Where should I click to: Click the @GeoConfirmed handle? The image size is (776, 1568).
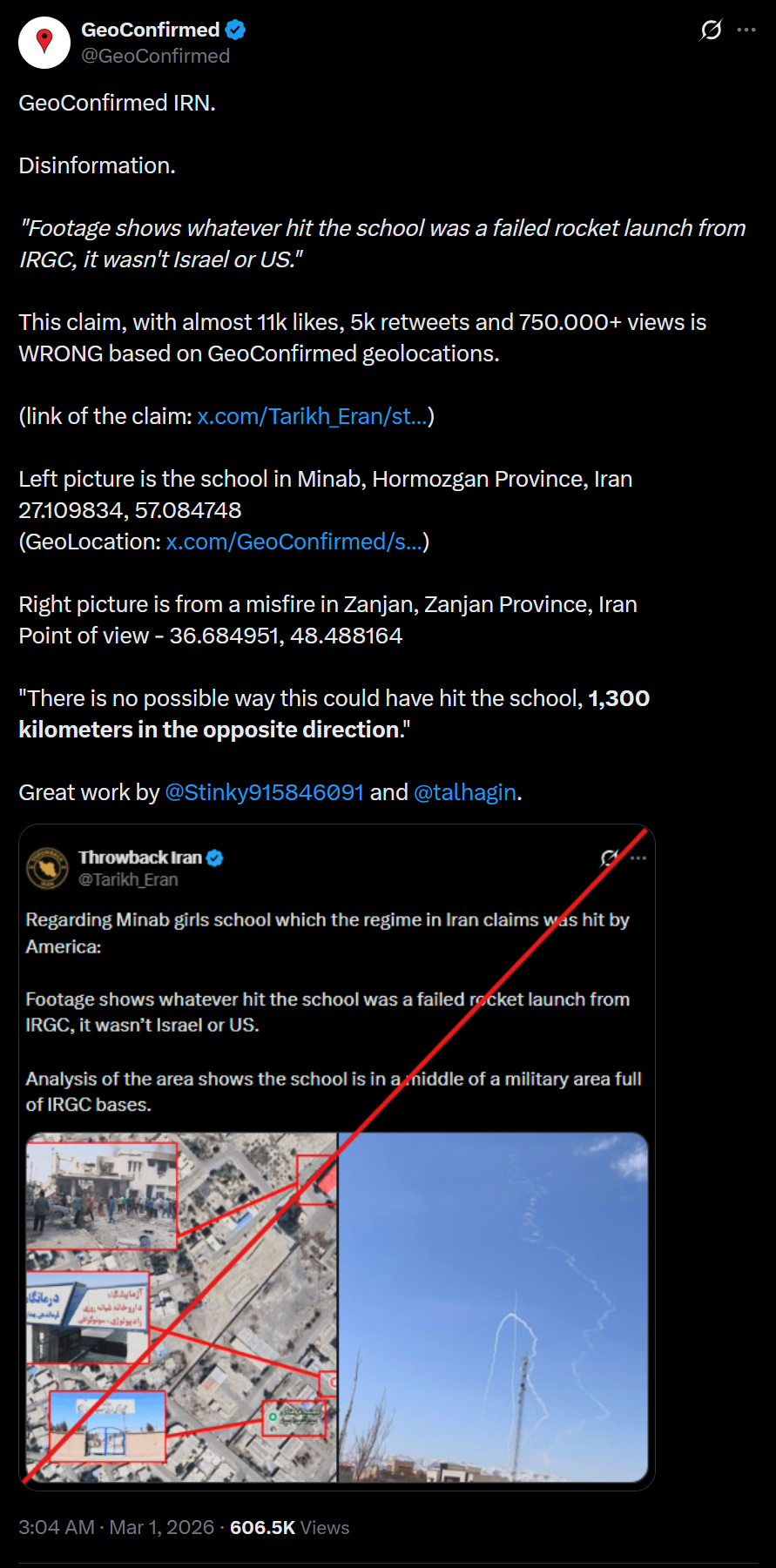tap(155, 56)
